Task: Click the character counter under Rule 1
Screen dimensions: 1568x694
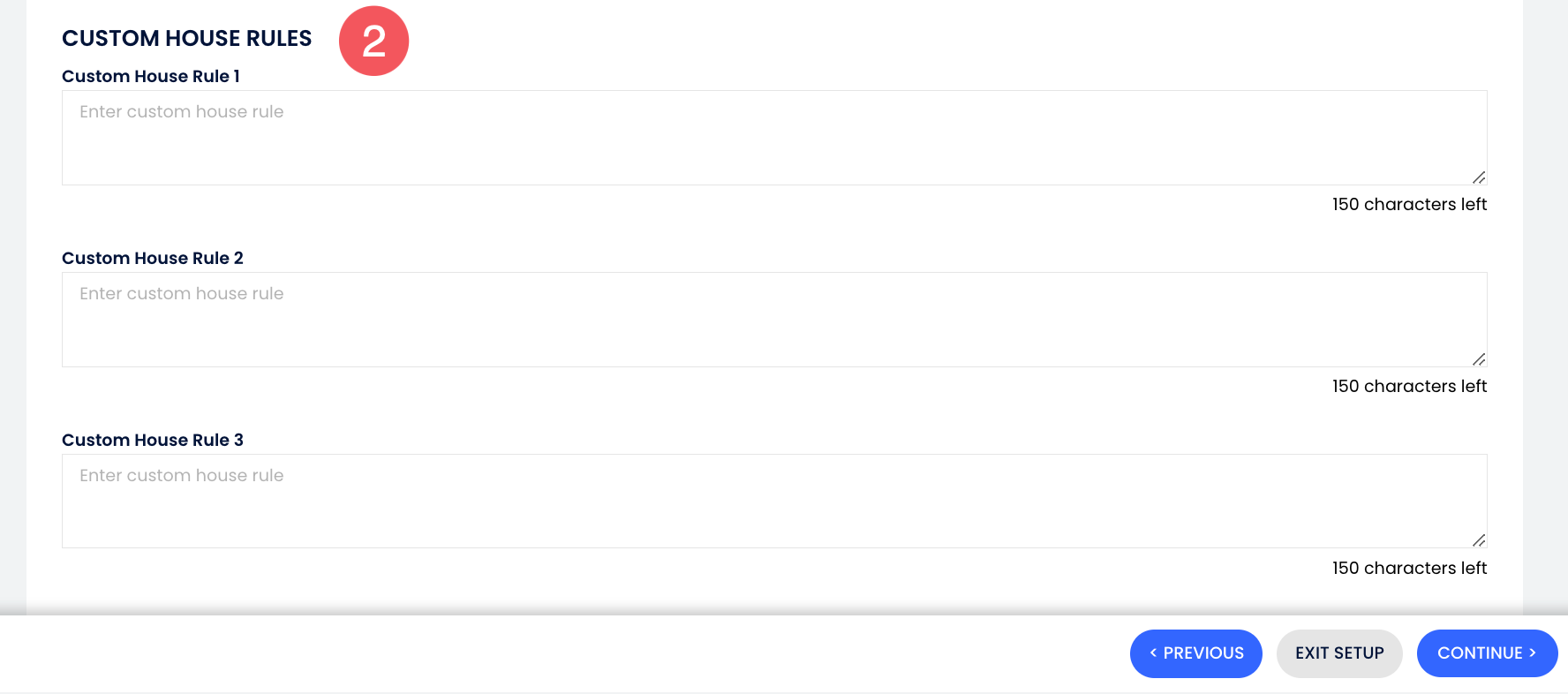Action: coord(1409,204)
